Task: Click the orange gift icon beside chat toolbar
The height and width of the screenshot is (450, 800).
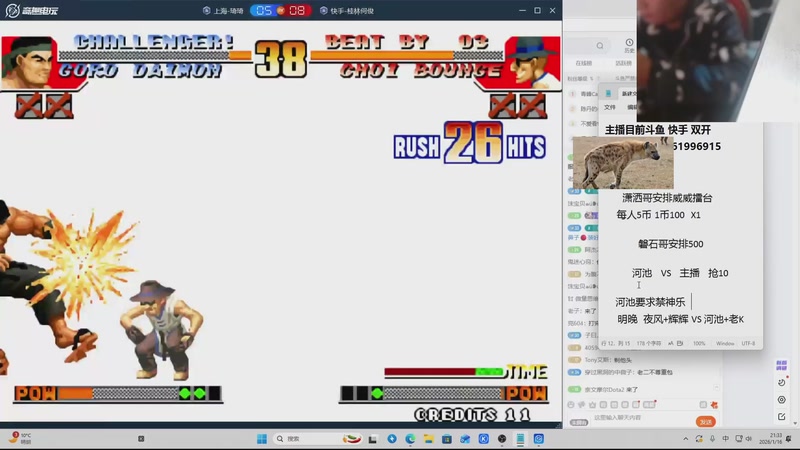Action: click(x=714, y=405)
